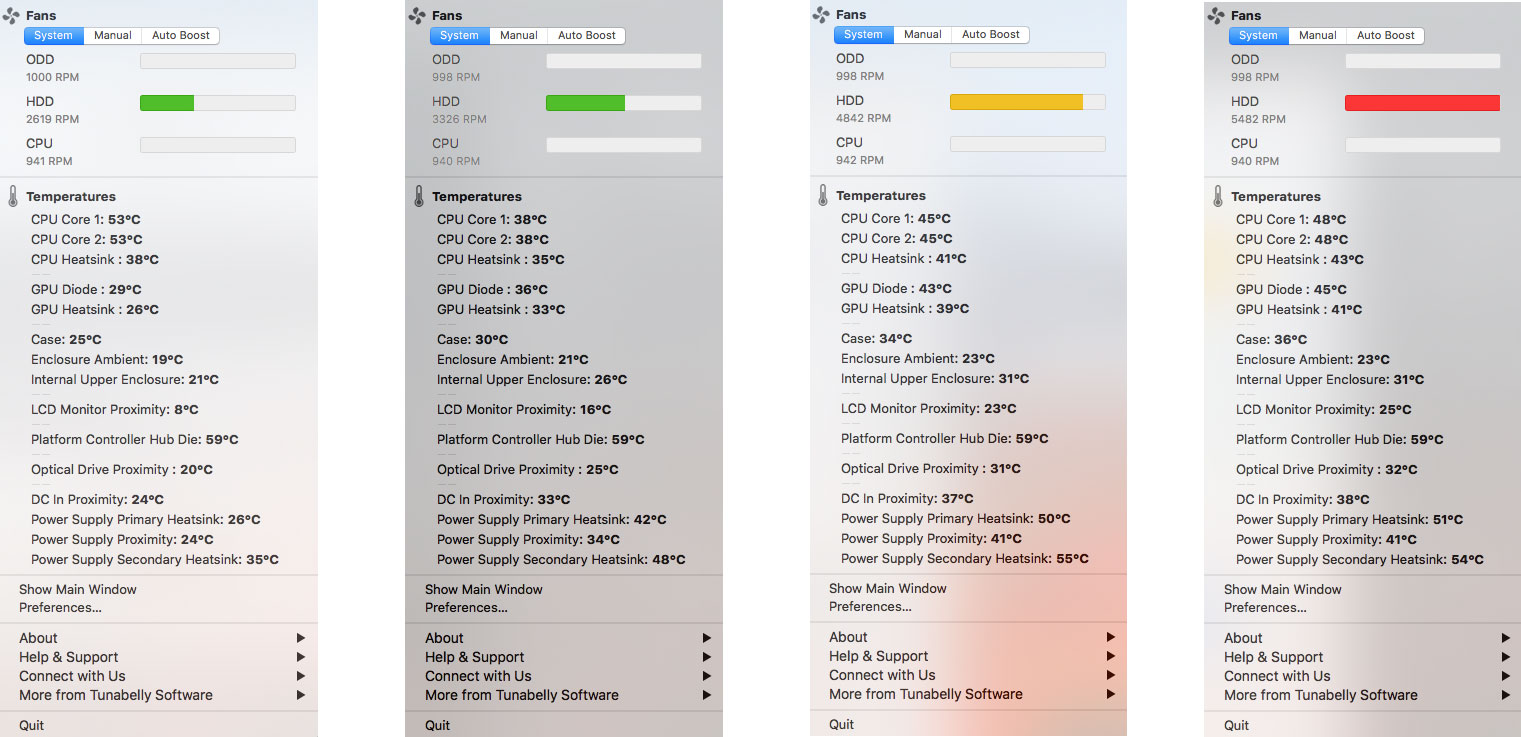This screenshot has width=1521, height=737.
Task: Expand More from Tunabelly Software in 3326 RPM panel
Action: tap(706, 695)
